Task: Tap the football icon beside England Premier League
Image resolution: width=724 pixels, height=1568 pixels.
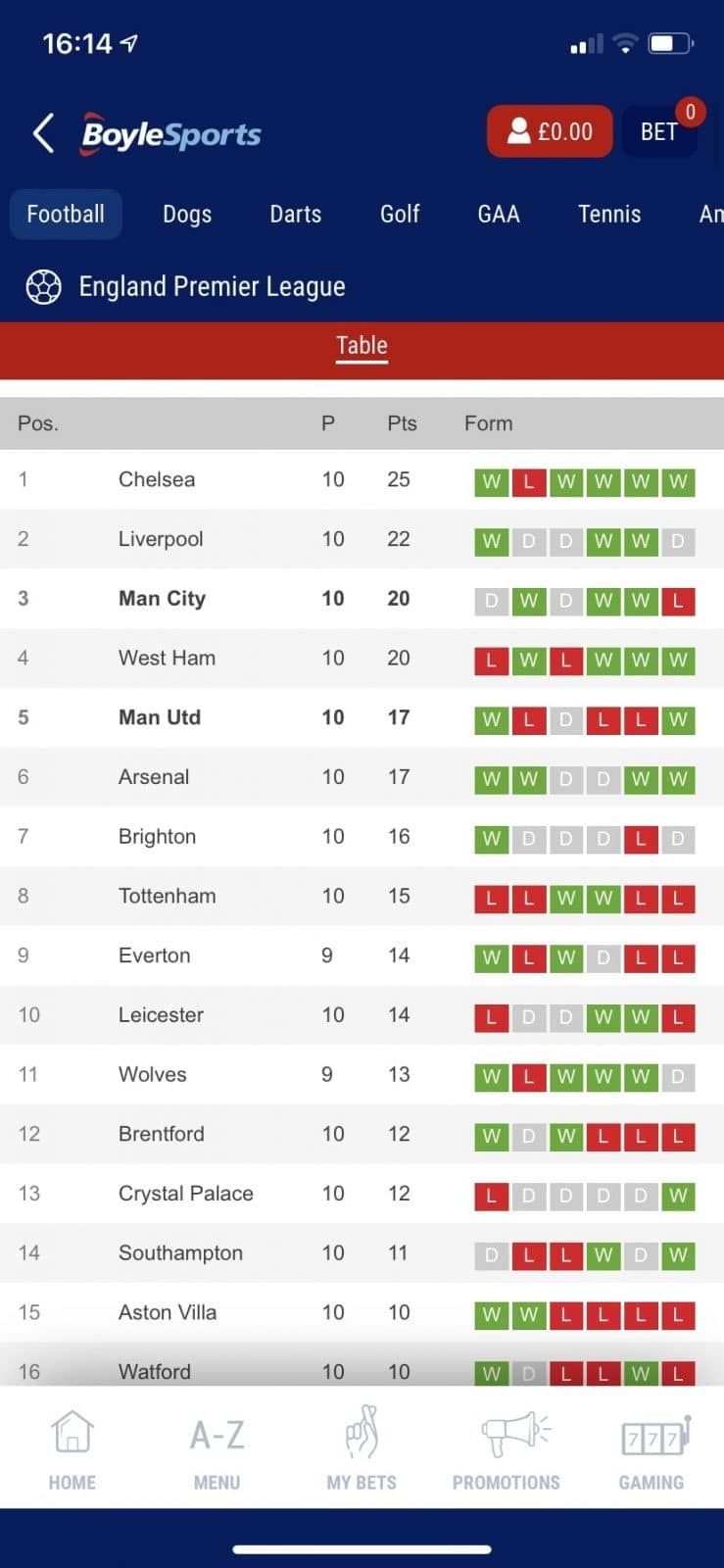Action: (43, 286)
